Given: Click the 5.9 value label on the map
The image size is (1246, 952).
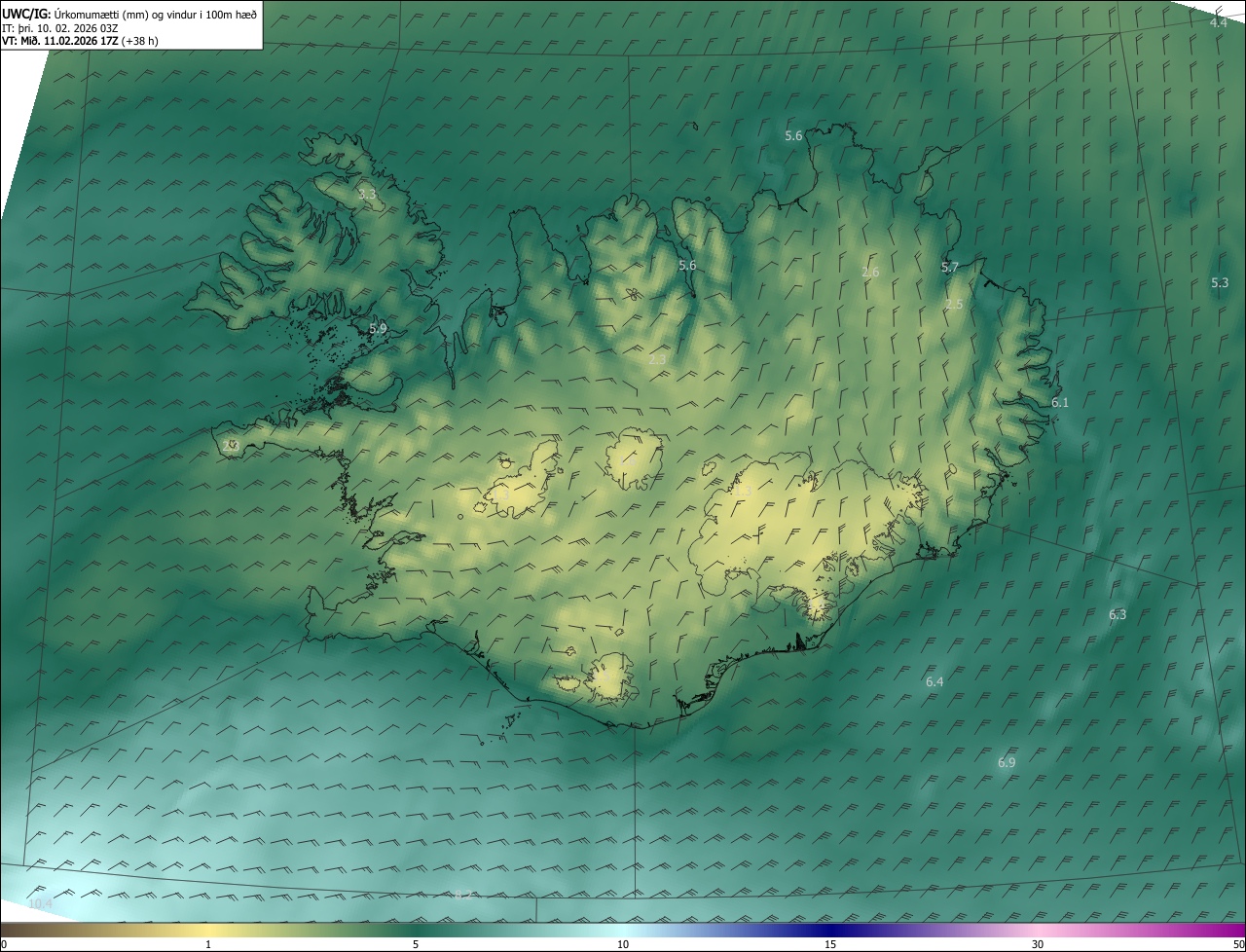Looking at the screenshot, I should (378, 329).
